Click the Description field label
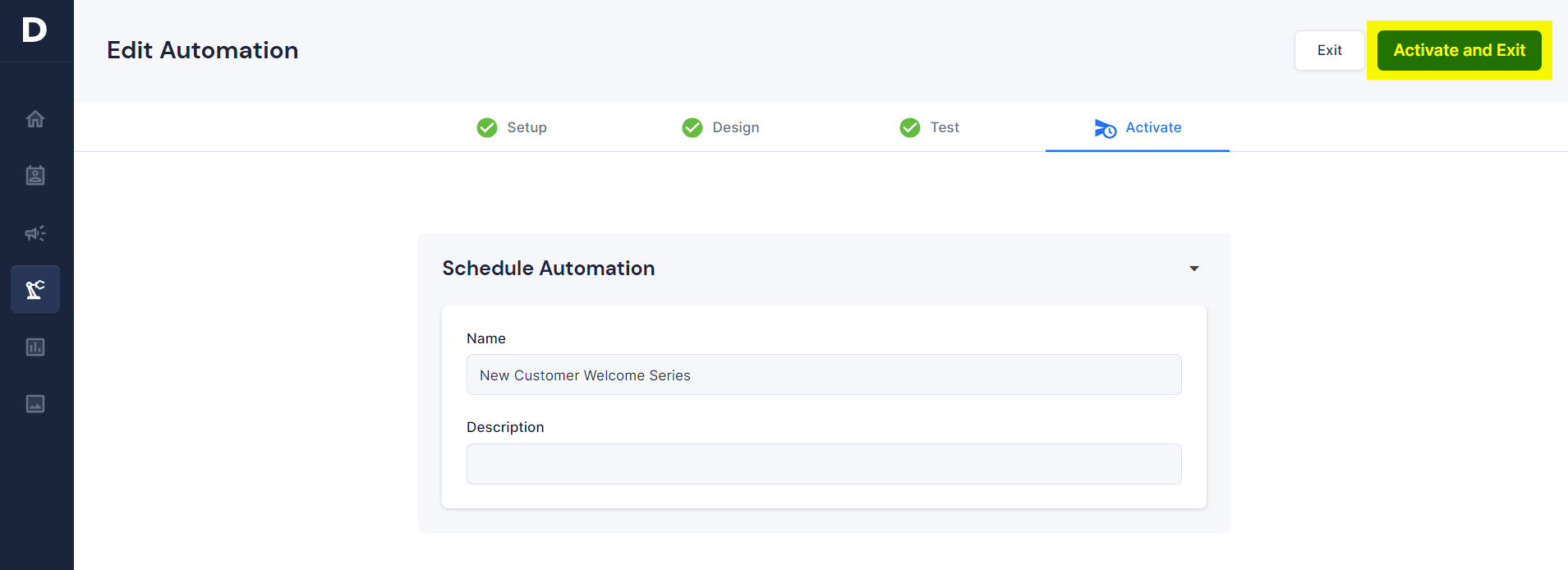Screen dimensions: 1568x570 point(505,427)
